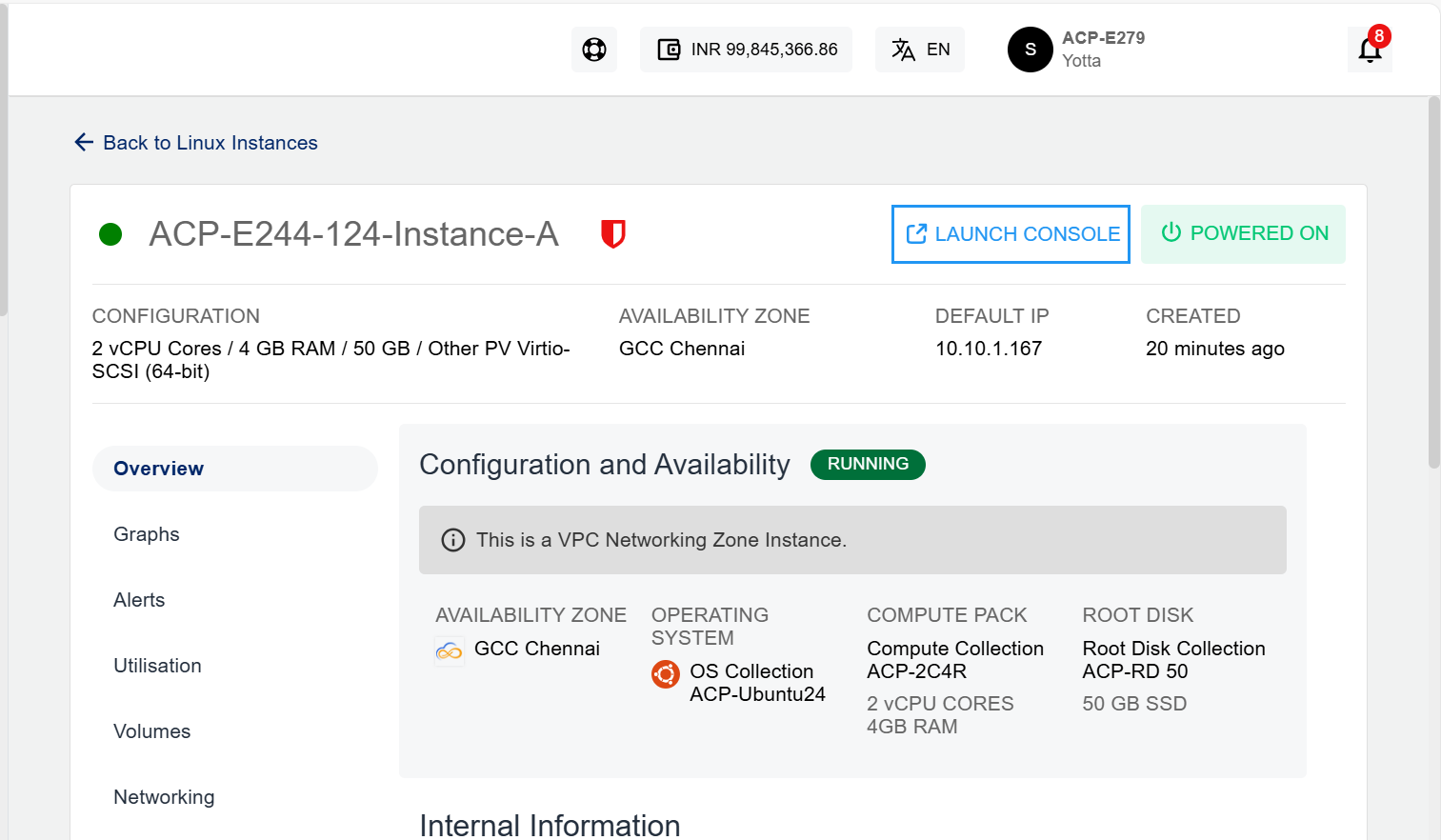Open notifications bell with 8 alerts
Image resolution: width=1441 pixels, height=840 pixels.
coord(1370,50)
